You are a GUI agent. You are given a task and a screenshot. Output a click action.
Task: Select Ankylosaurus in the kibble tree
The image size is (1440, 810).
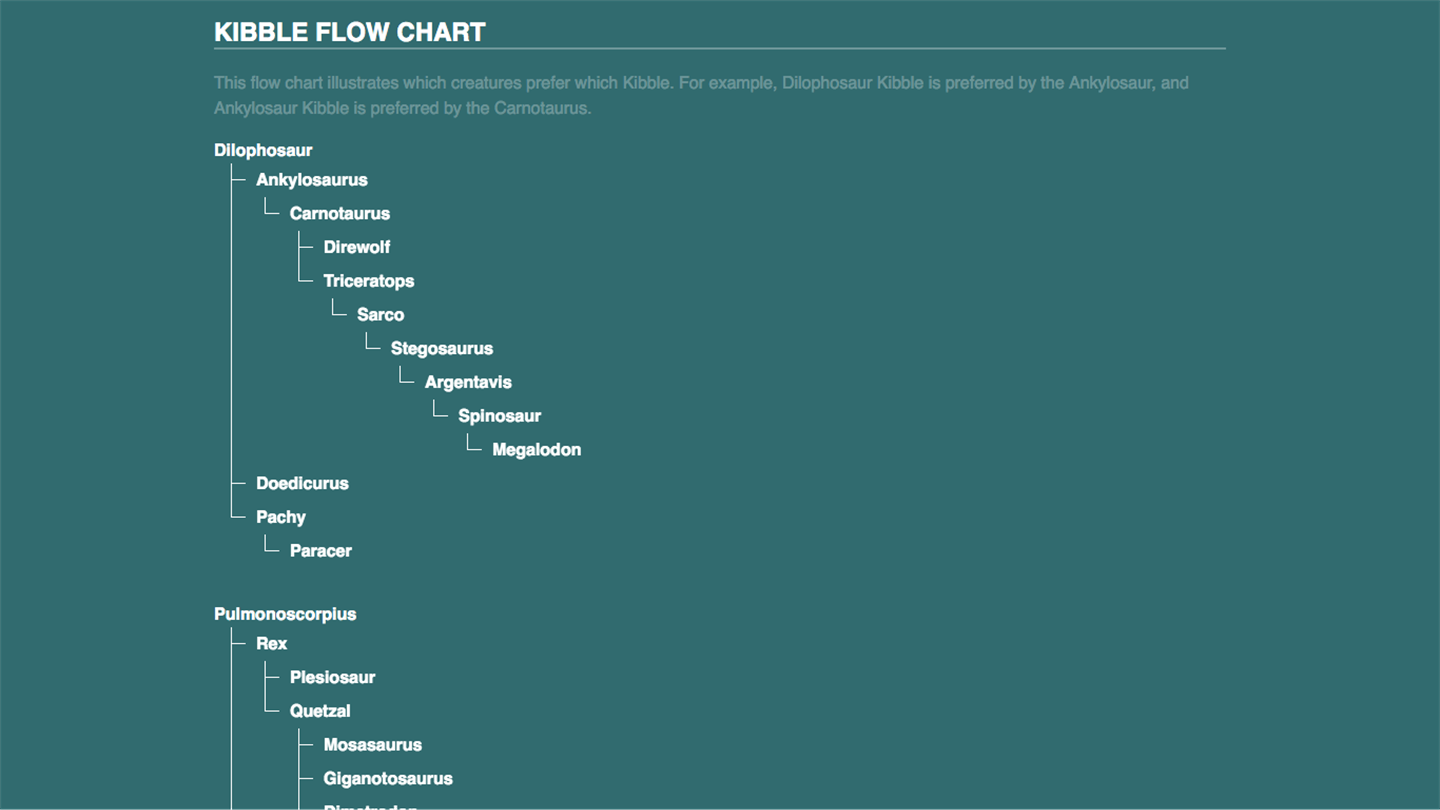point(311,180)
